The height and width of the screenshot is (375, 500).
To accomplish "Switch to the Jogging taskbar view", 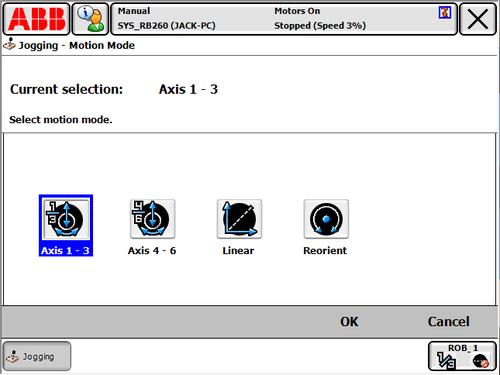I will coord(37,356).
